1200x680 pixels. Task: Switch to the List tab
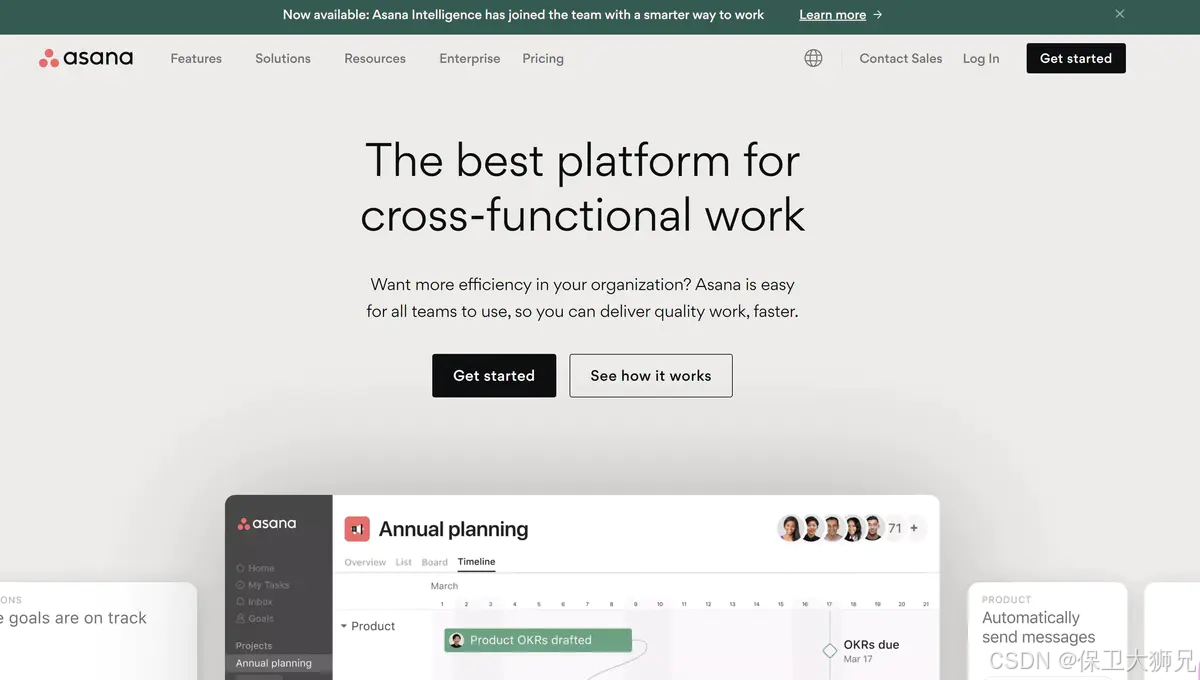pyautogui.click(x=404, y=562)
